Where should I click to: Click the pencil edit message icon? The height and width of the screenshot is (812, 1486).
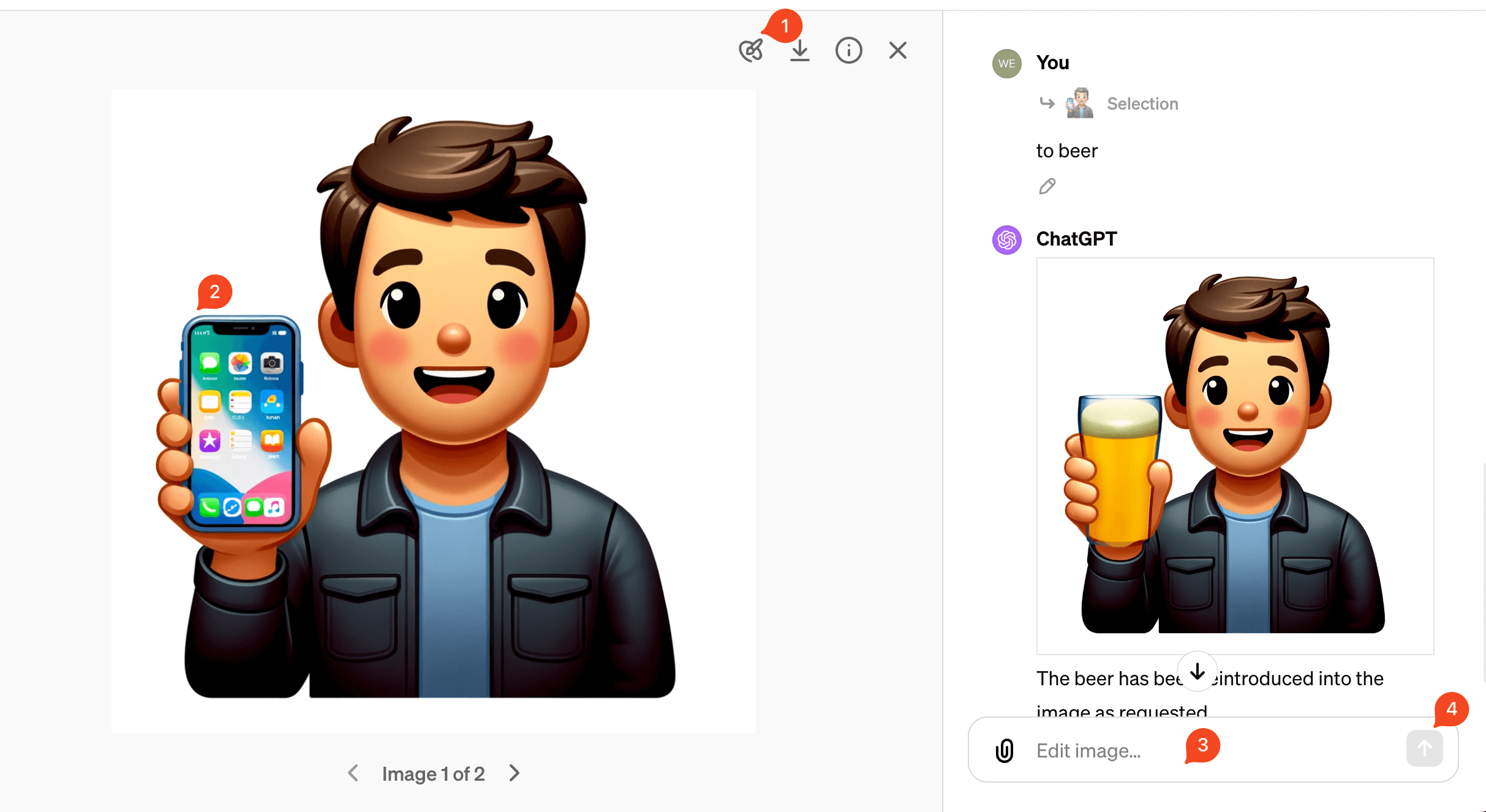click(x=1047, y=186)
